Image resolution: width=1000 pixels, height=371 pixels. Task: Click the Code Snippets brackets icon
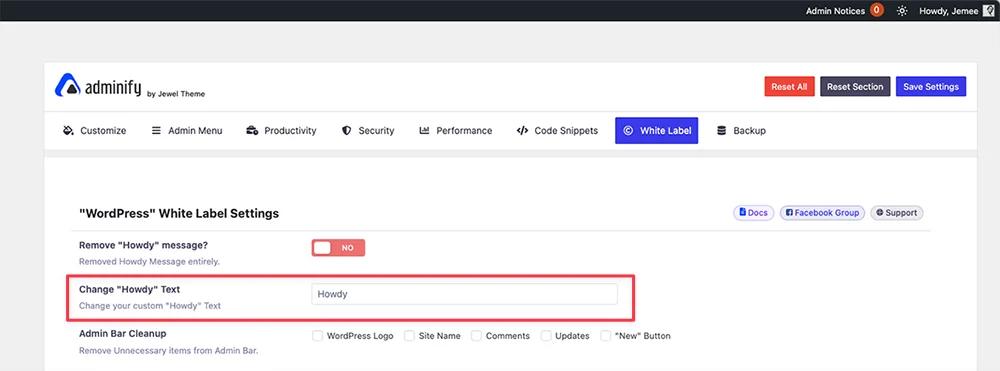click(x=522, y=131)
